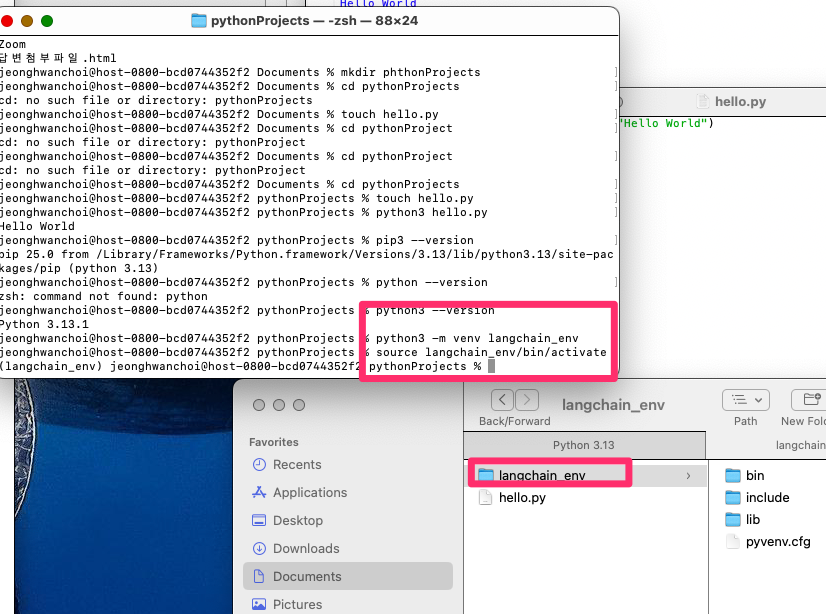
Task: Click the Forward arrow in Finder toolbar
Action: click(x=527, y=400)
